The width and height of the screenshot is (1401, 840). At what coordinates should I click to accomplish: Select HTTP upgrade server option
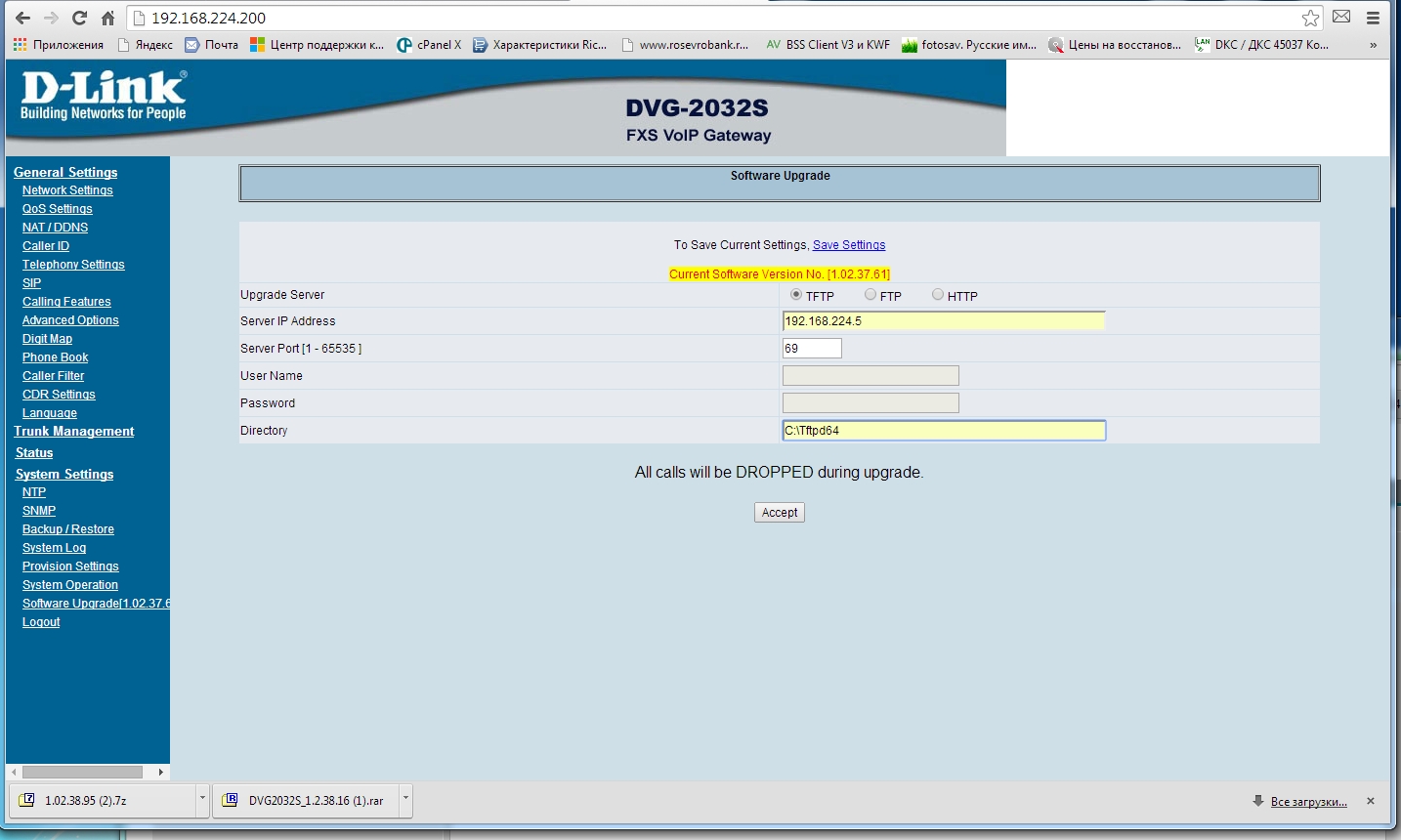coord(938,295)
